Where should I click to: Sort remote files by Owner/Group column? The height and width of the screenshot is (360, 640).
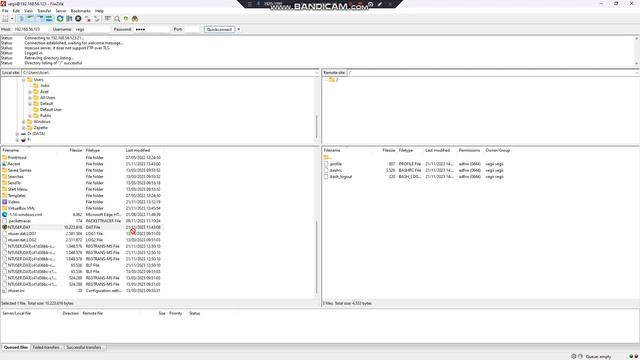(498, 150)
